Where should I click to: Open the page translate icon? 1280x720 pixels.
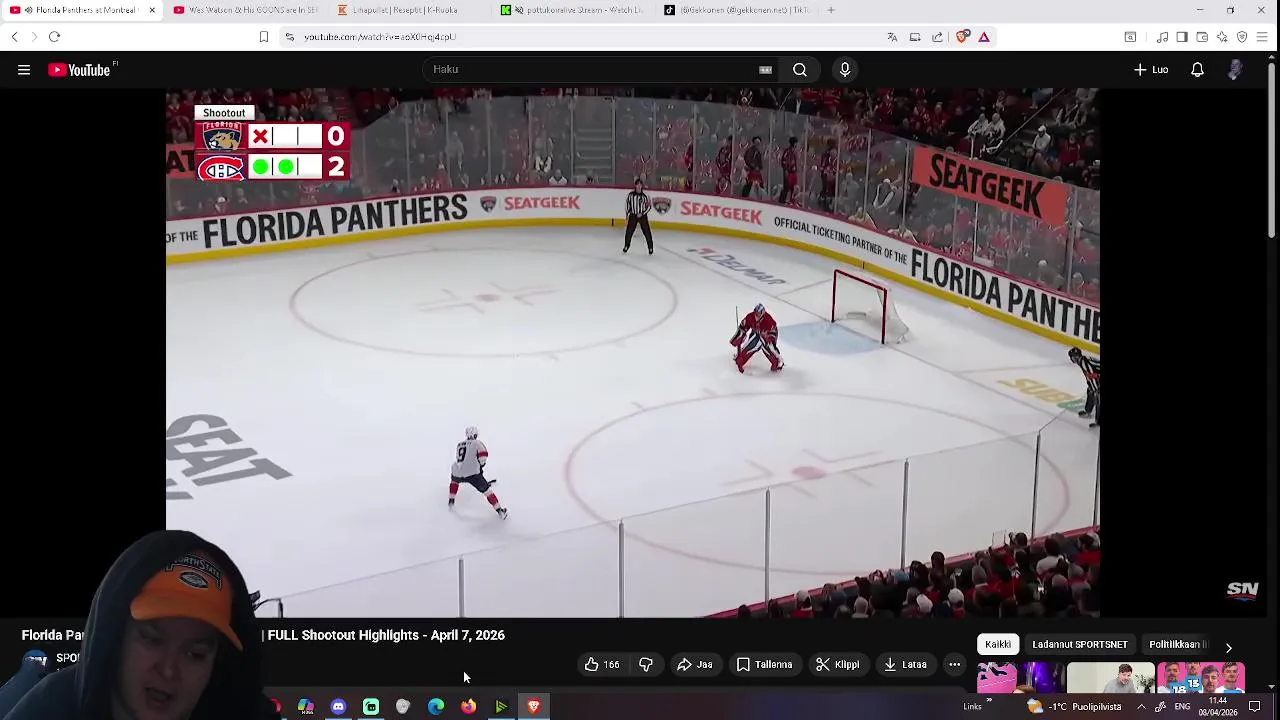pos(892,37)
